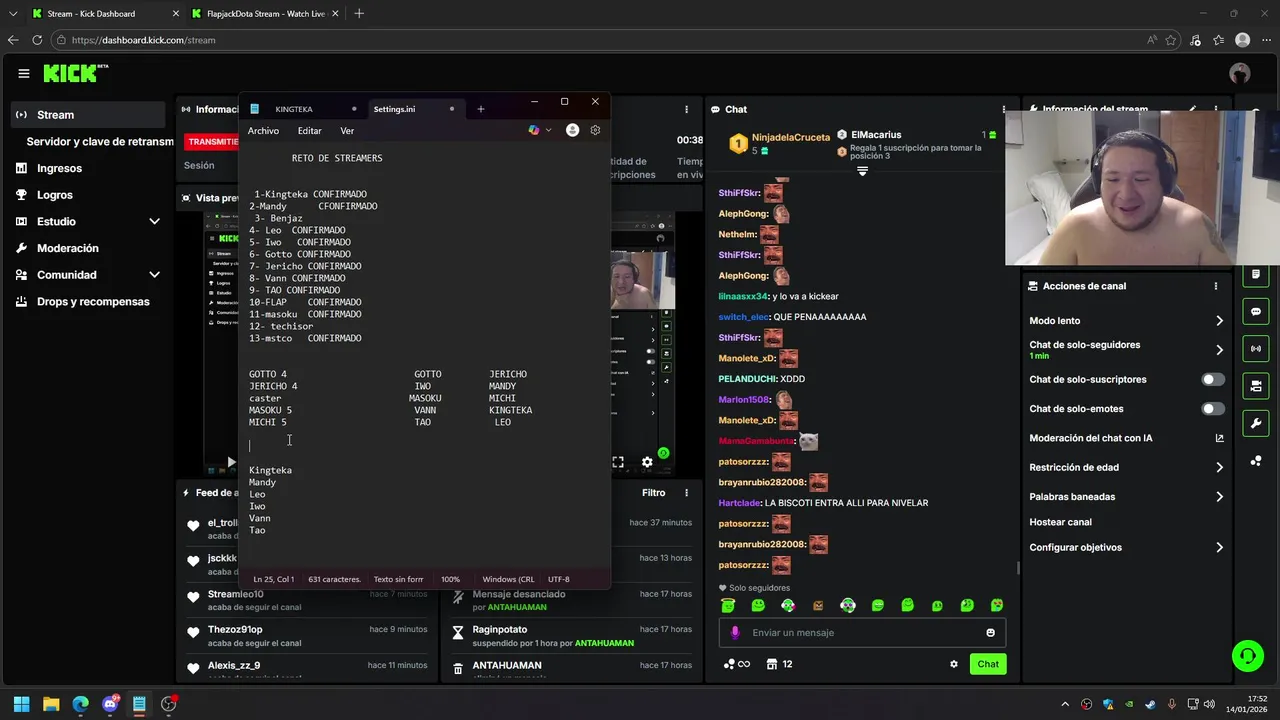Expand the Comunidad sidebar section
This screenshot has width=1280, height=720.
pos(154,275)
